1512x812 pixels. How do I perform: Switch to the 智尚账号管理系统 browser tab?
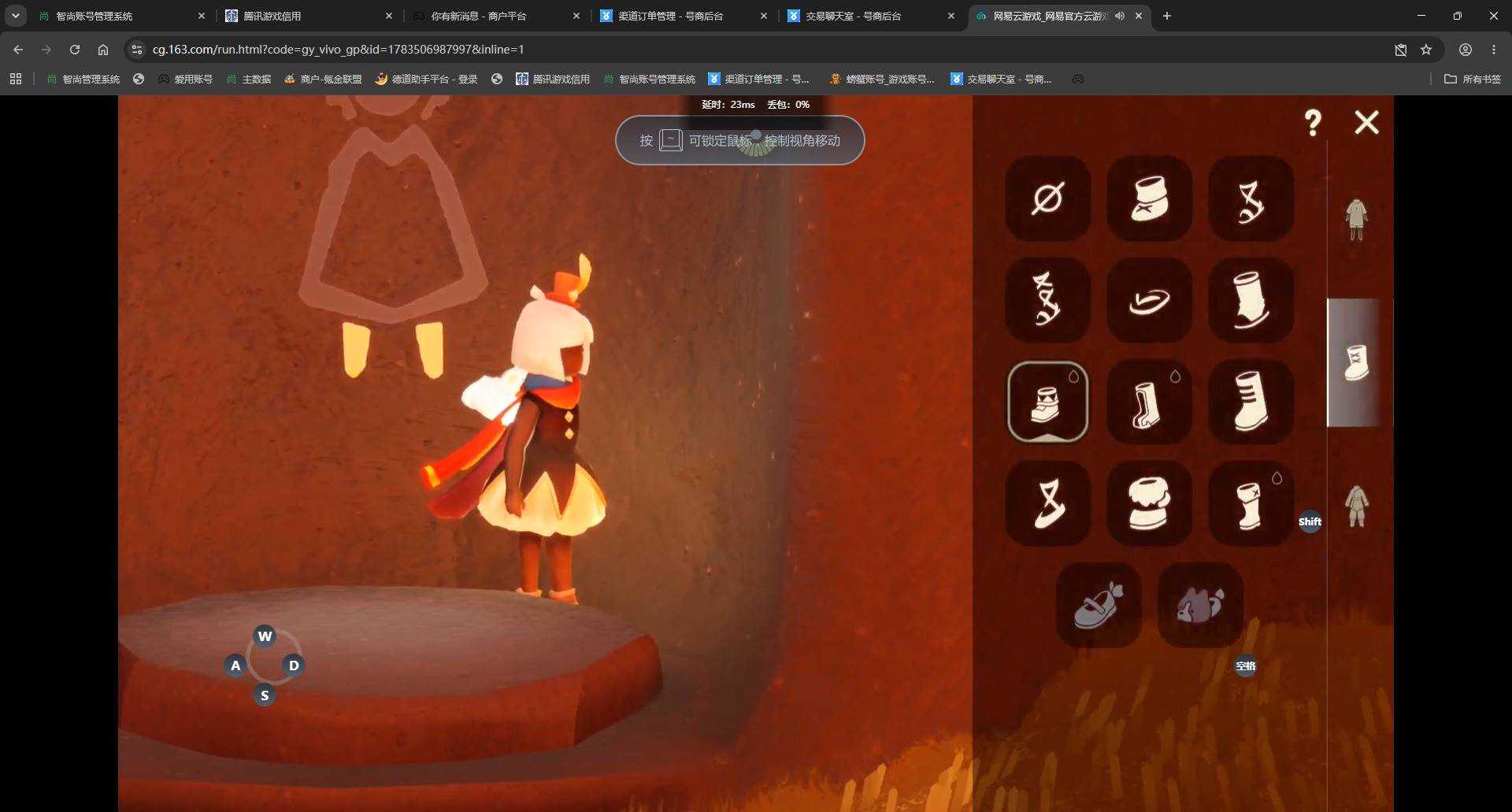point(121,16)
